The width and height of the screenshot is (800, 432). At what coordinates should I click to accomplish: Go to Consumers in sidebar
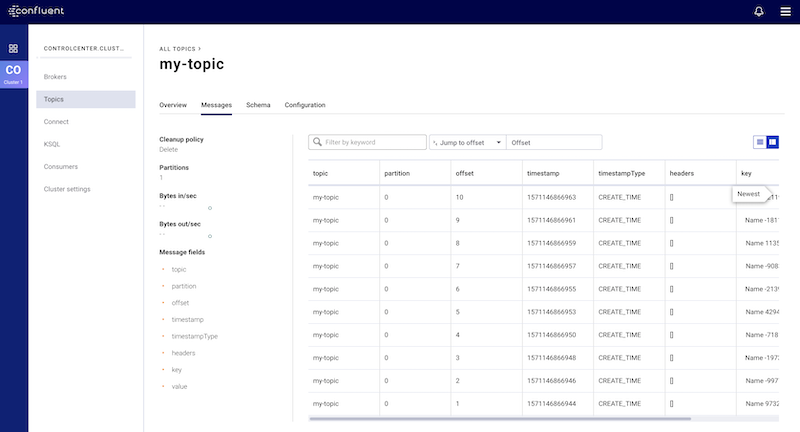(x=61, y=167)
